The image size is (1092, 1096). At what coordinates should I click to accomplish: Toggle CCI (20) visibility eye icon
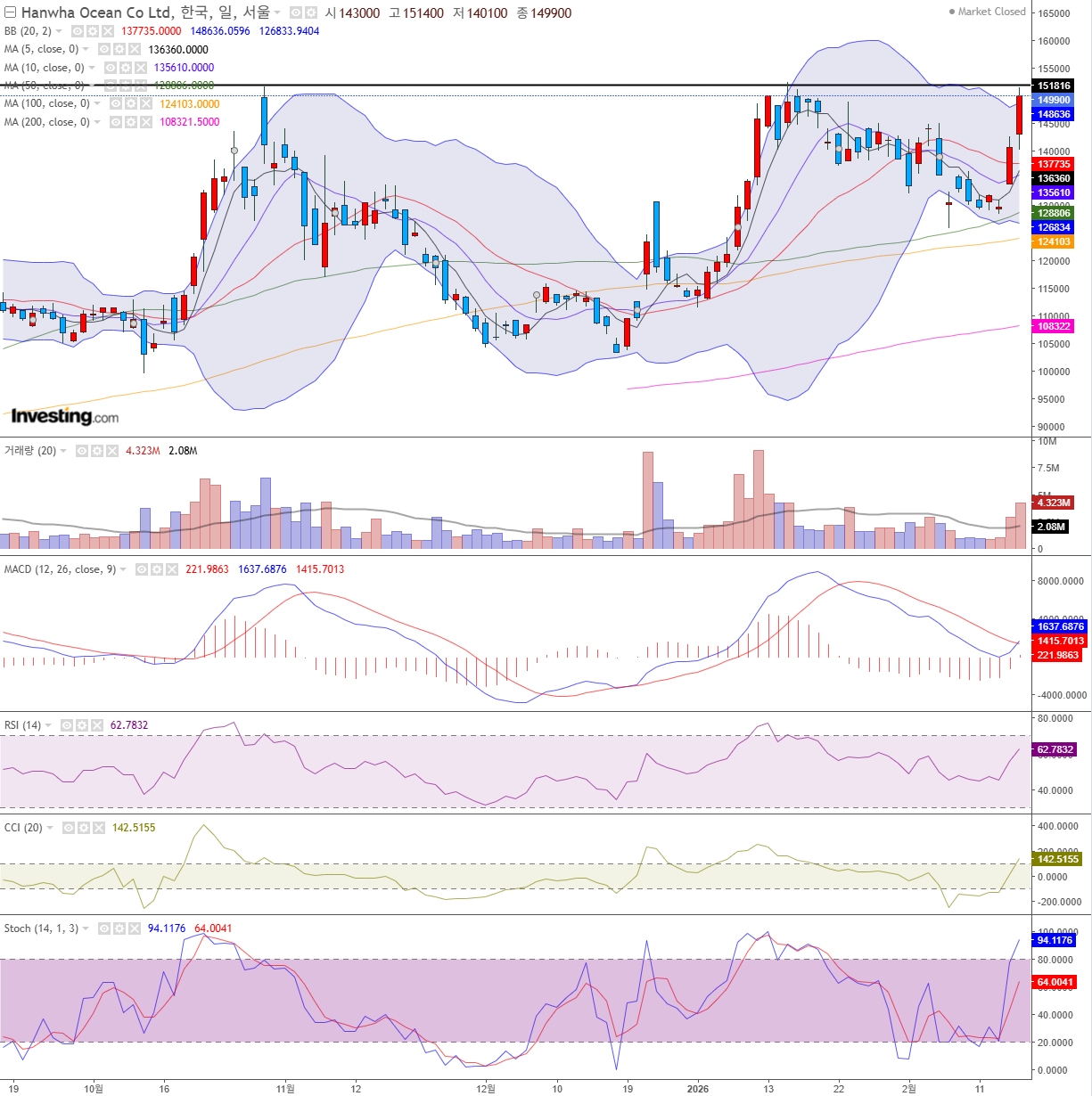tap(69, 828)
